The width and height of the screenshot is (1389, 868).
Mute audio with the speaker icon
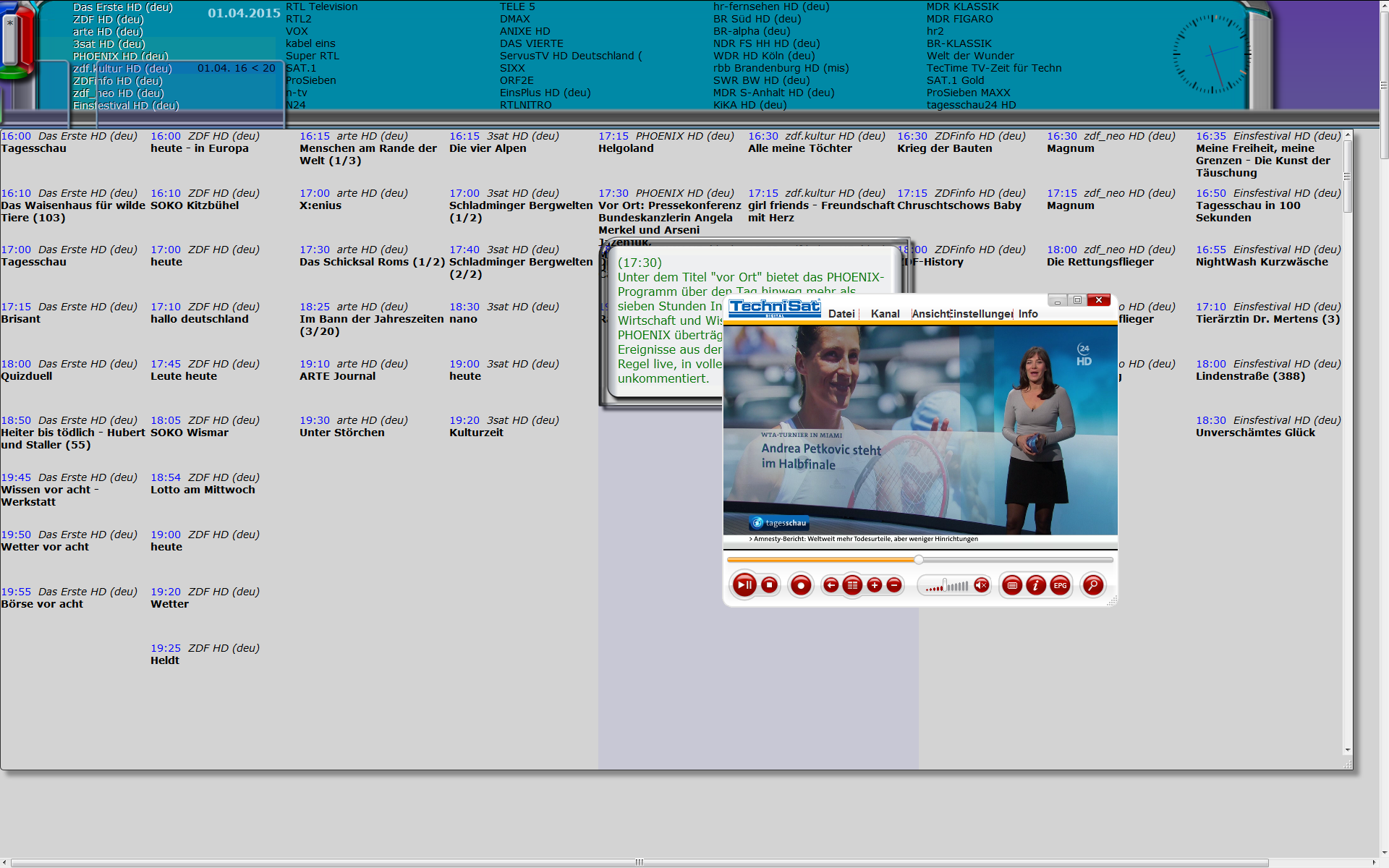point(981,585)
